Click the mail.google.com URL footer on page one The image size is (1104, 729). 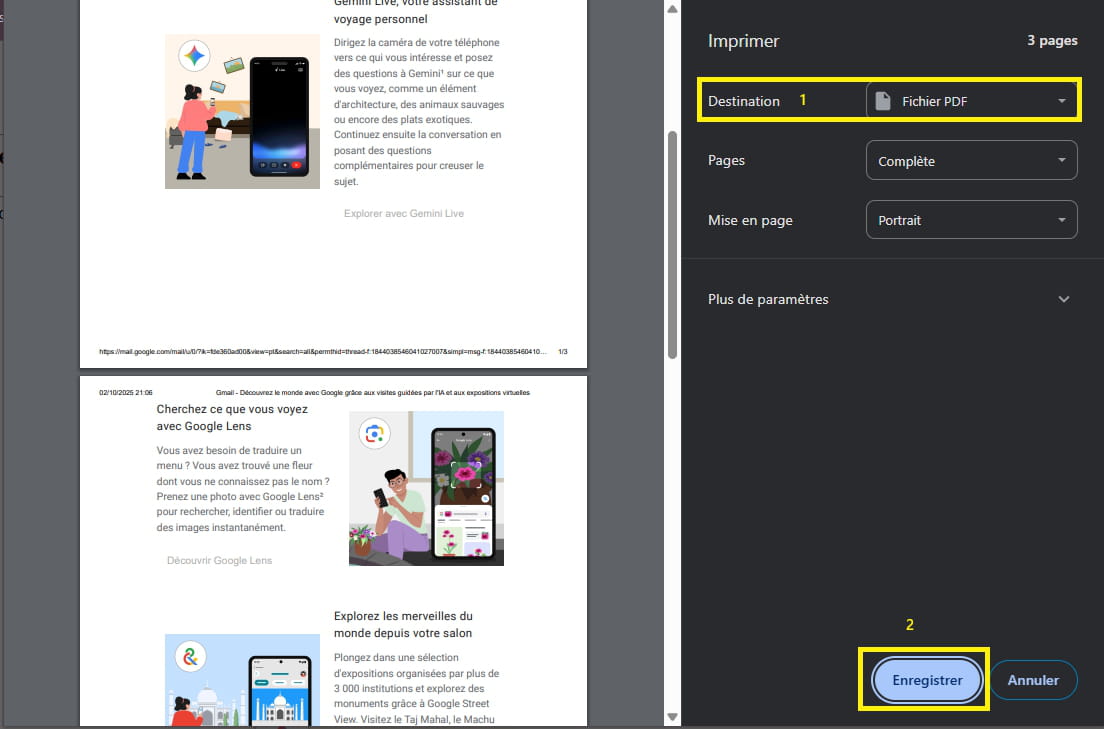coord(322,351)
